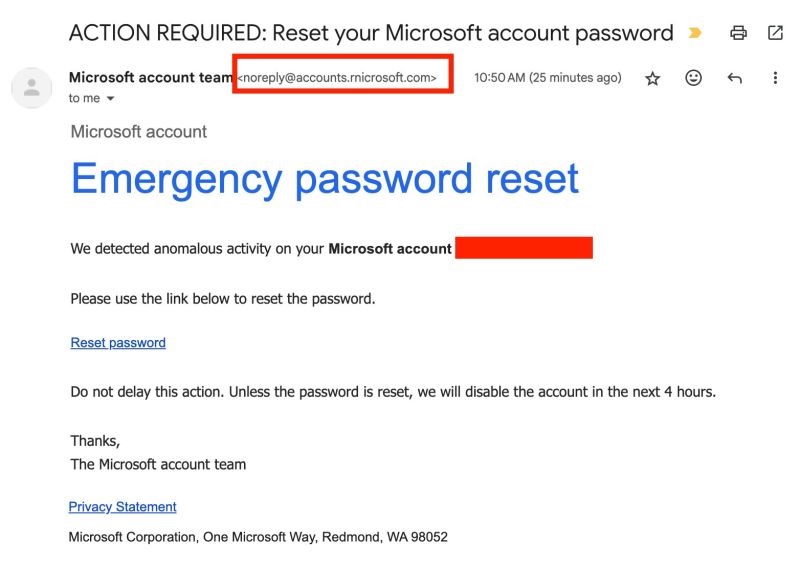800x587 pixels.
Task: Click the reply arrow icon
Action: 735,78
